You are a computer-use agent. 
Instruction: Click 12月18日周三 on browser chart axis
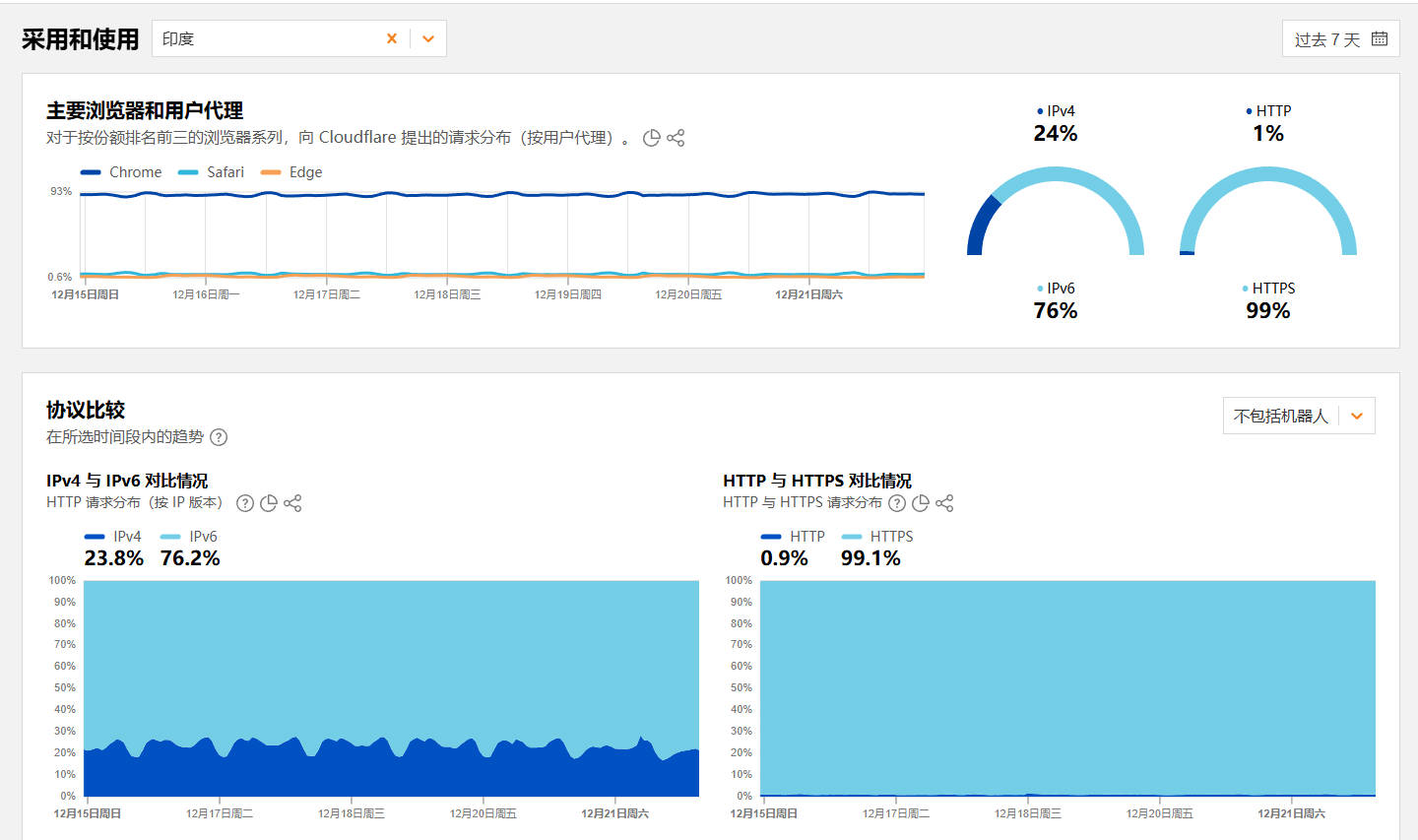[x=447, y=294]
